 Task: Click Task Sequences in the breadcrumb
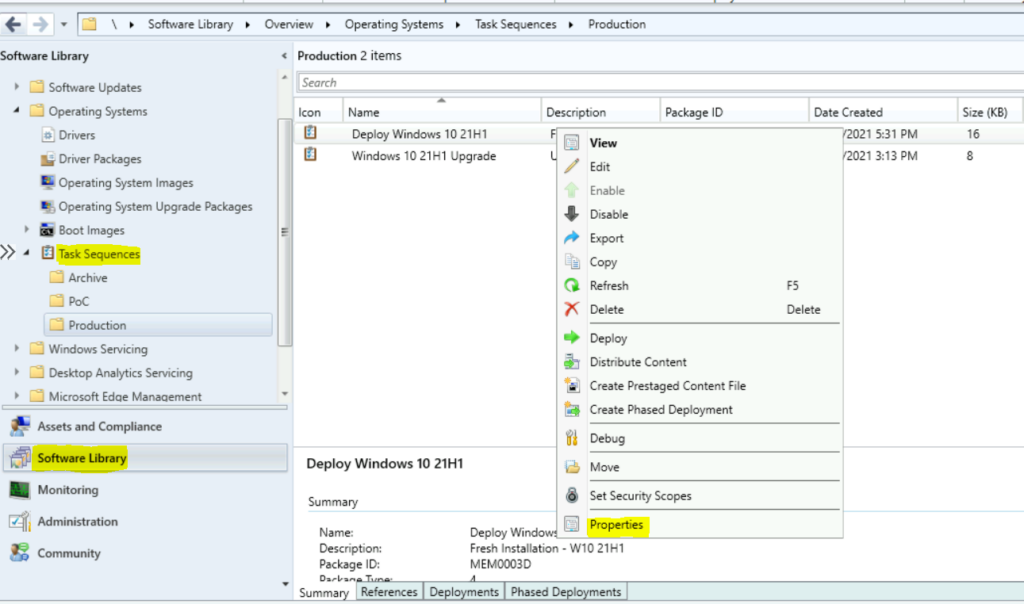[515, 24]
